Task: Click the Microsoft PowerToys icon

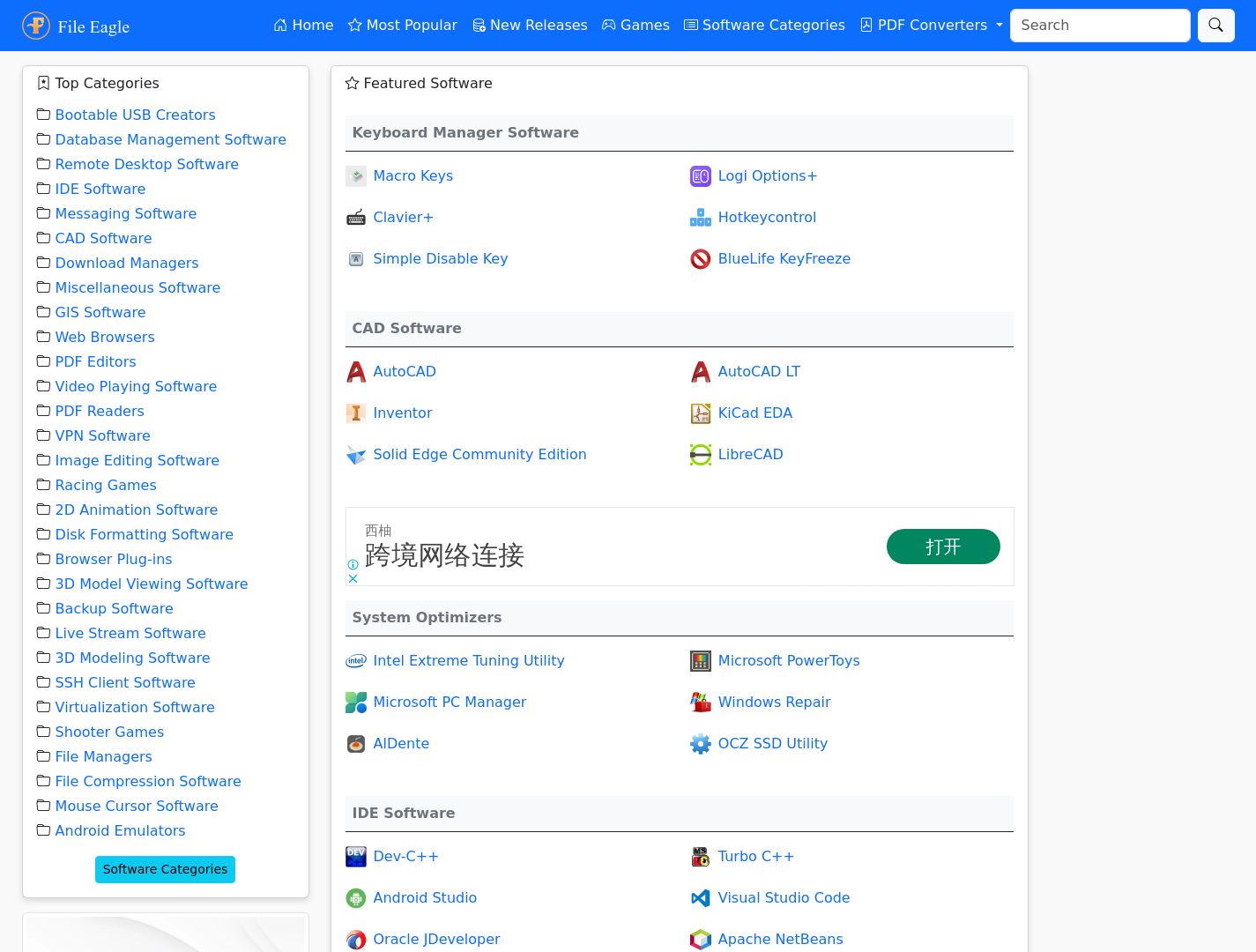Action: pyautogui.click(x=701, y=661)
